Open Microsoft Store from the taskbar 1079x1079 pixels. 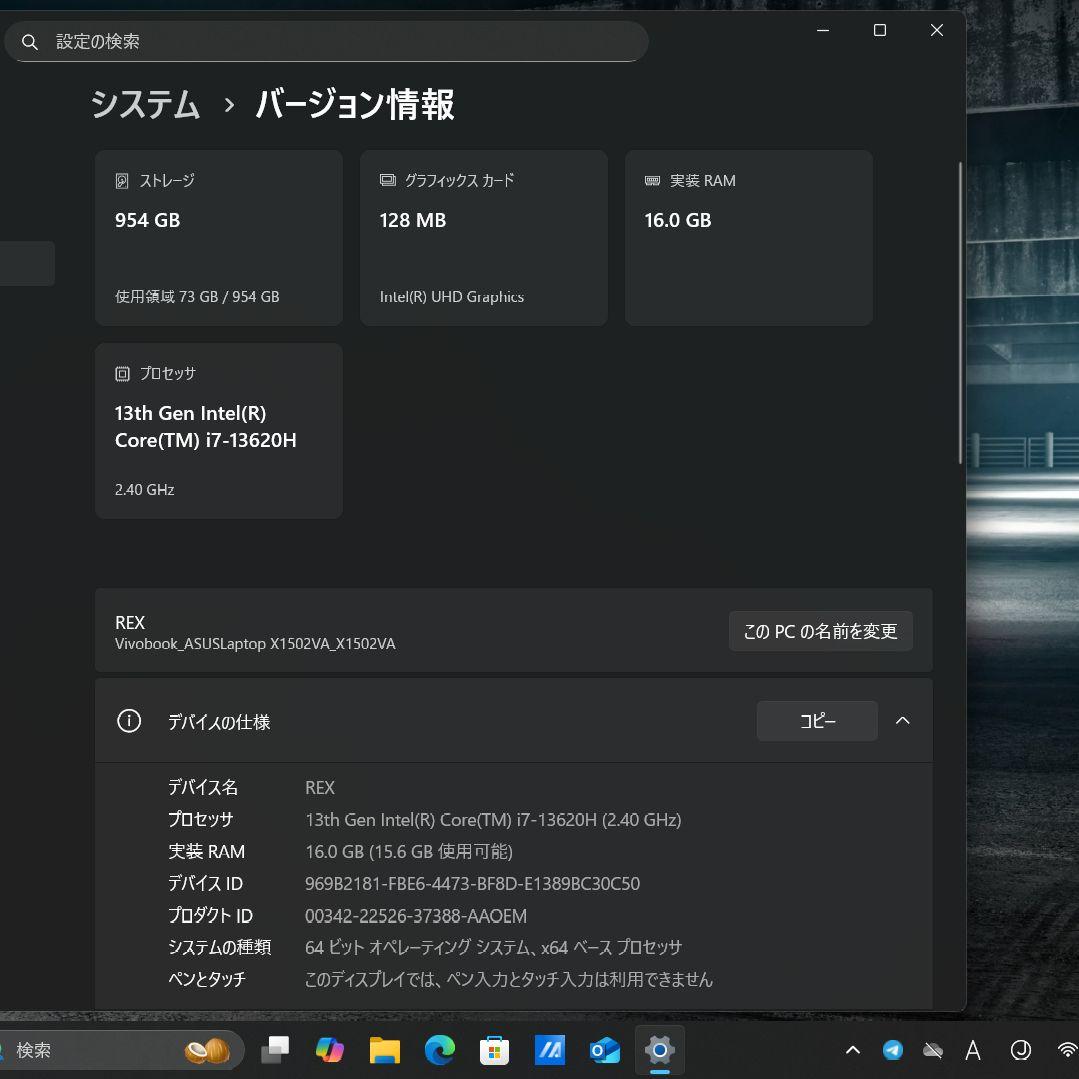[x=494, y=1050]
